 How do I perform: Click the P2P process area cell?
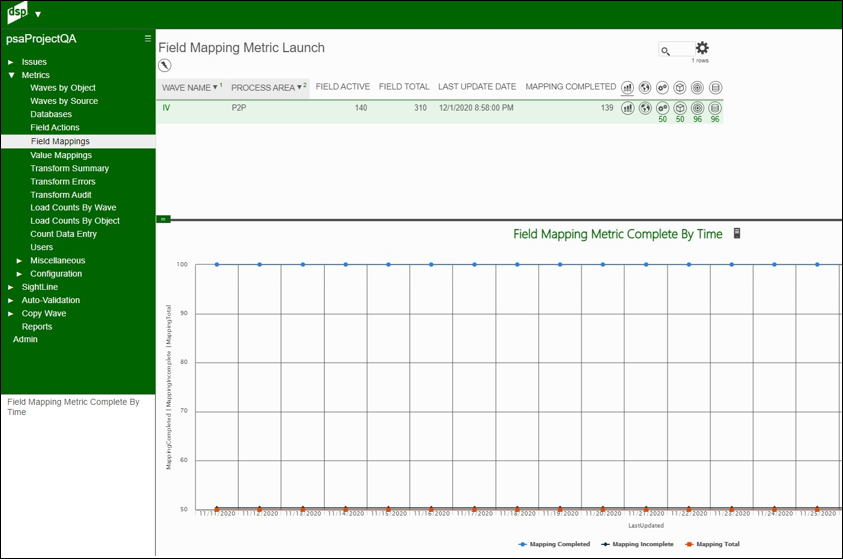coord(239,108)
